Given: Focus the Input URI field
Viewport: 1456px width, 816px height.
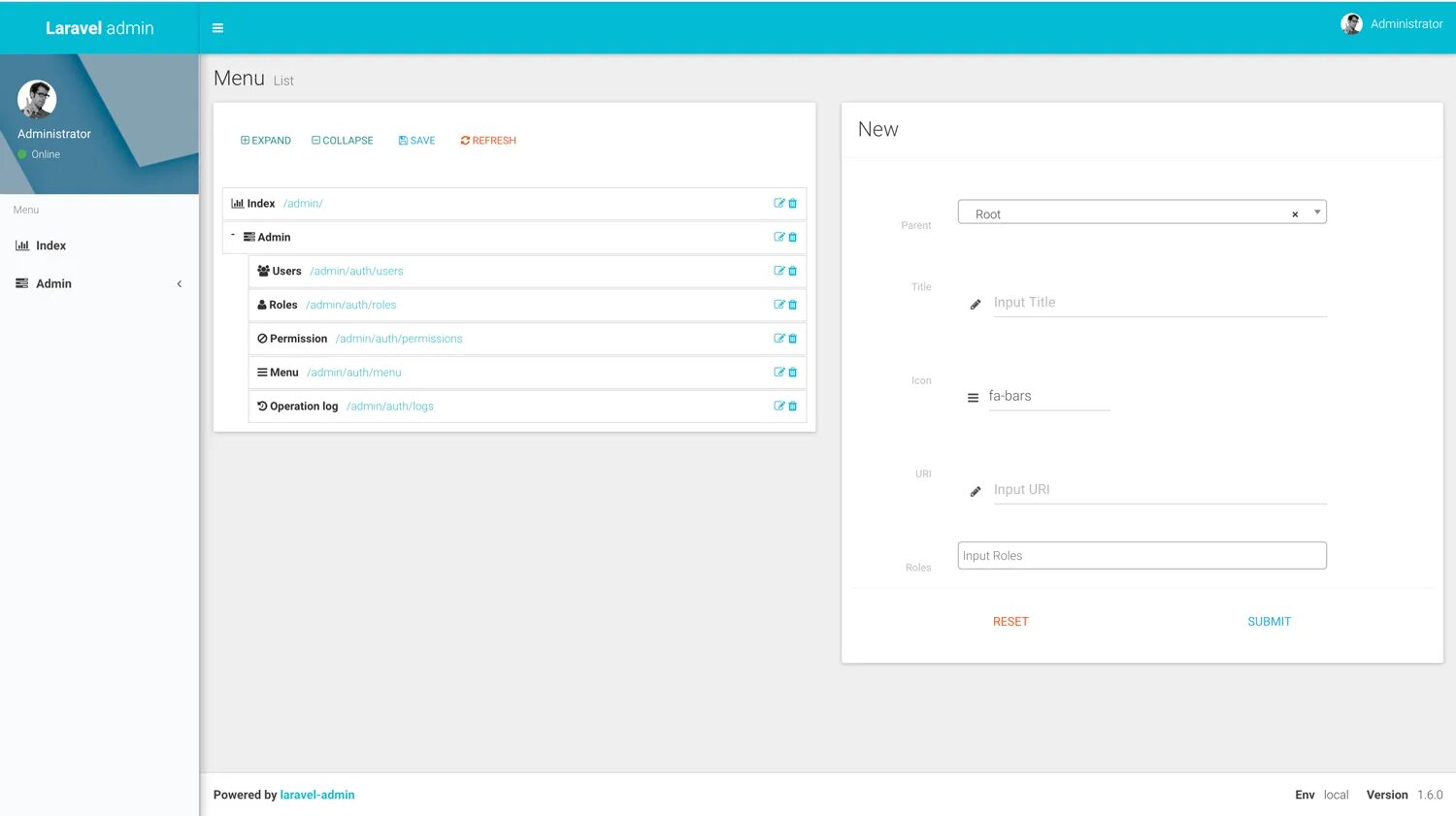Looking at the screenshot, I should click(x=1159, y=490).
